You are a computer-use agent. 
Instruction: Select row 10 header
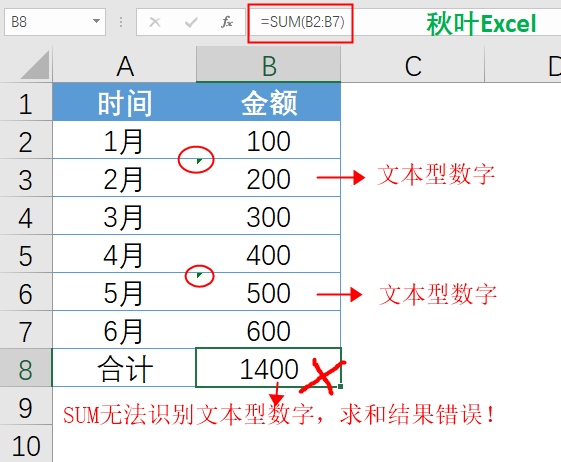pos(26,444)
